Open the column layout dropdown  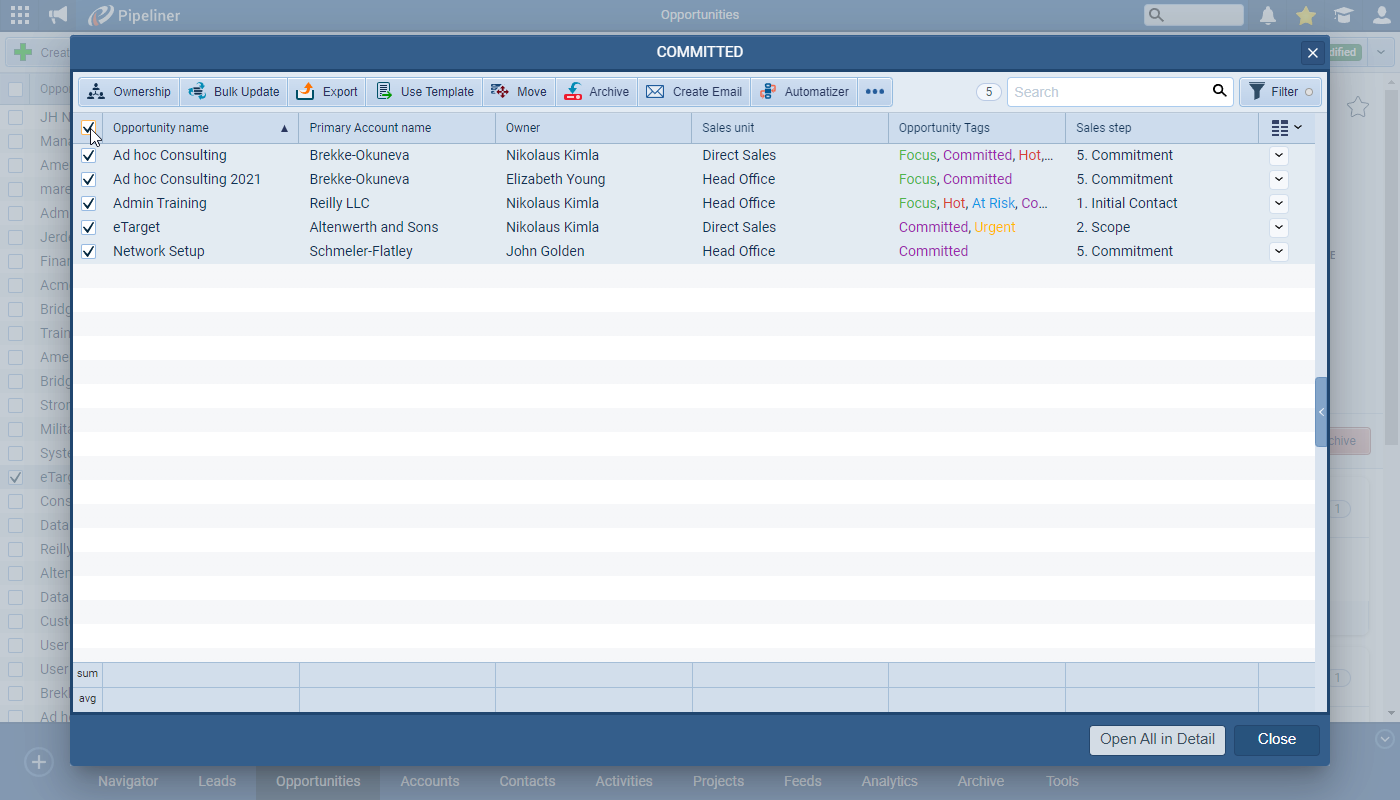coord(1286,128)
